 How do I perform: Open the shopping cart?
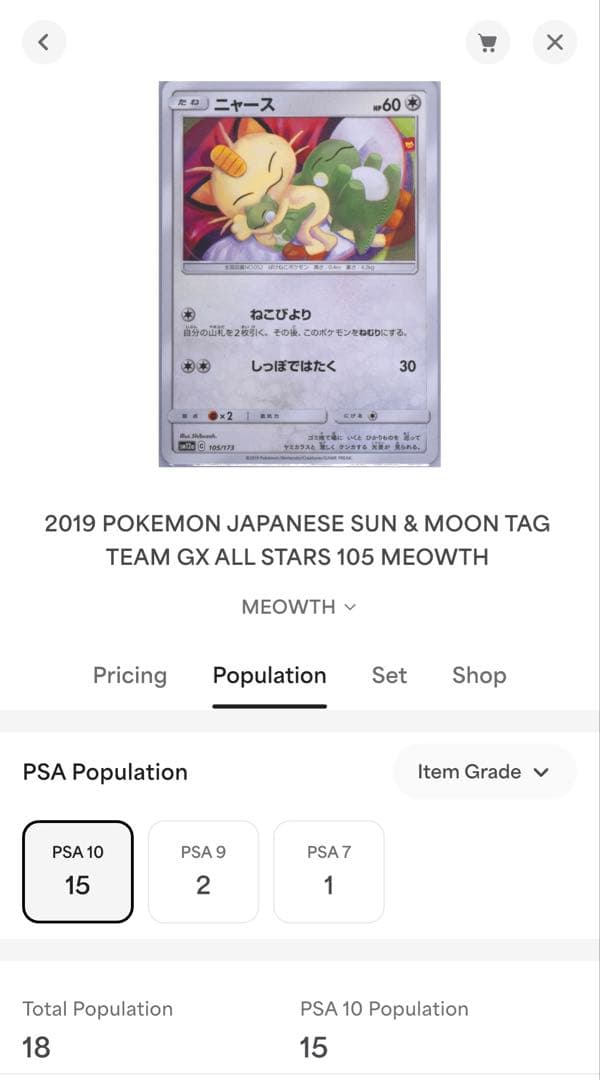[488, 42]
